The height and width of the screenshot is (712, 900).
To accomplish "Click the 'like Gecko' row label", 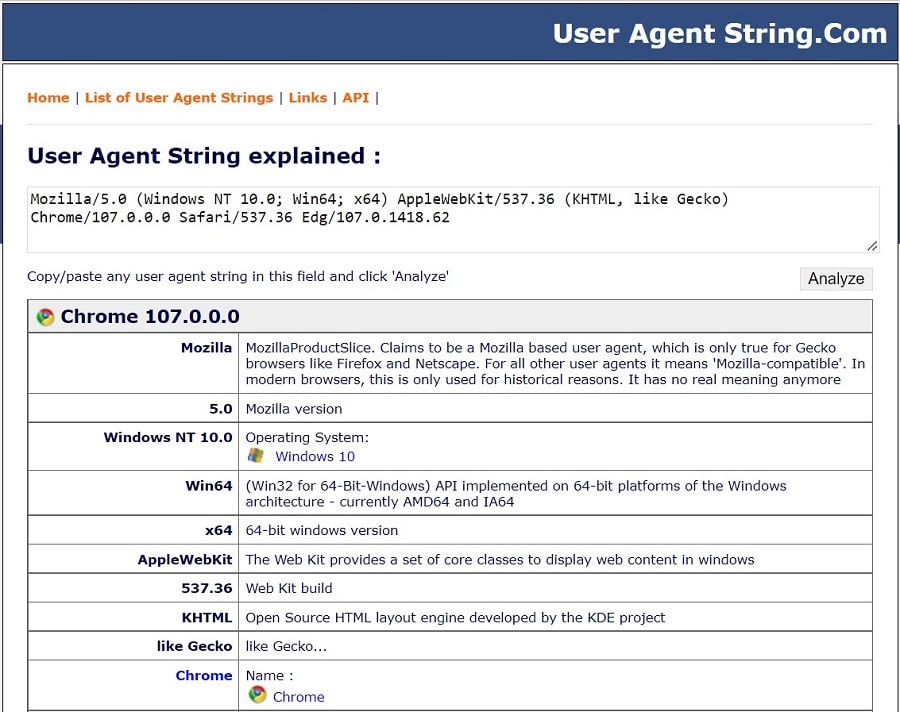I will 195,646.
